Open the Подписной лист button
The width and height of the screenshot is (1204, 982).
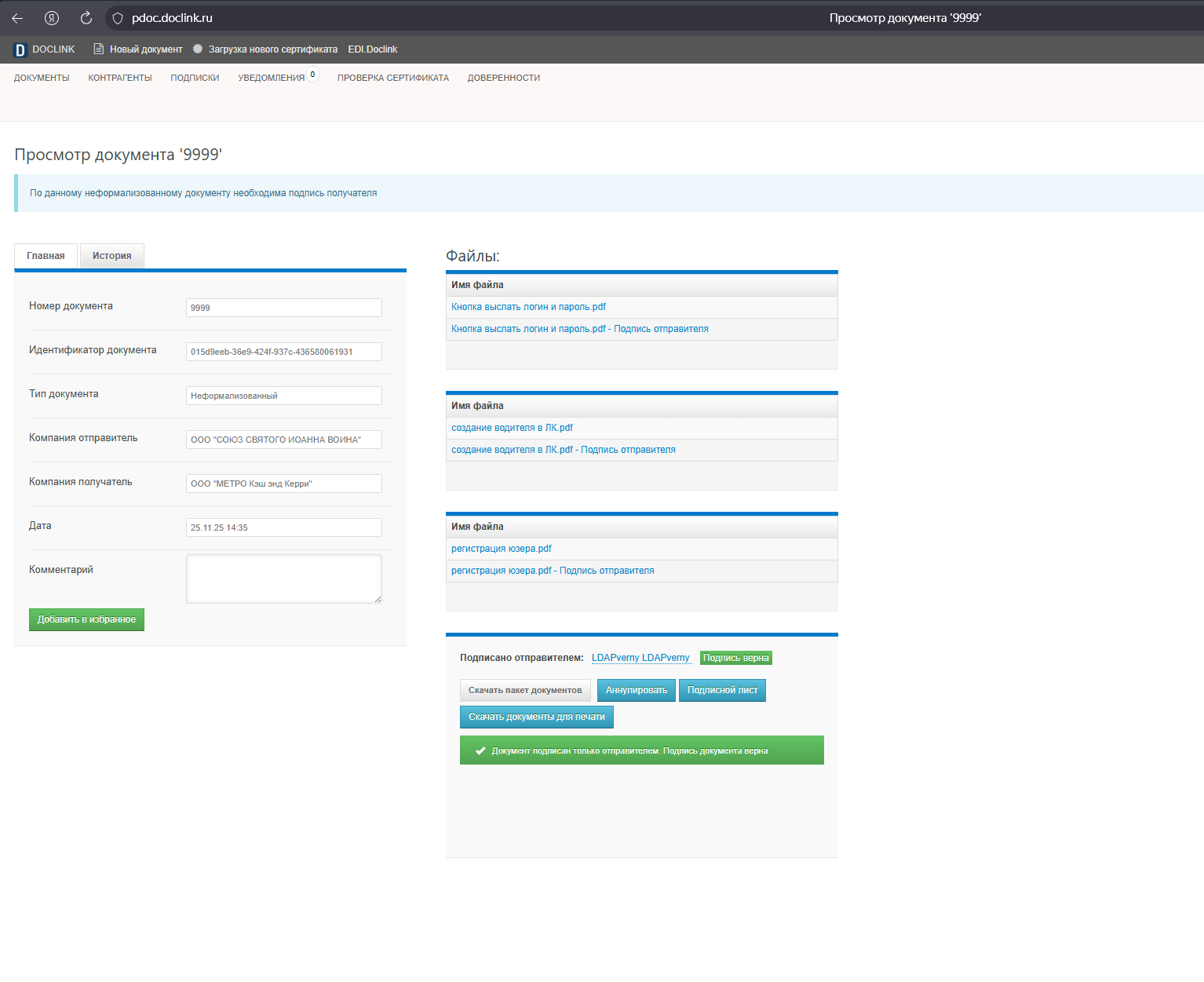[x=722, y=690]
